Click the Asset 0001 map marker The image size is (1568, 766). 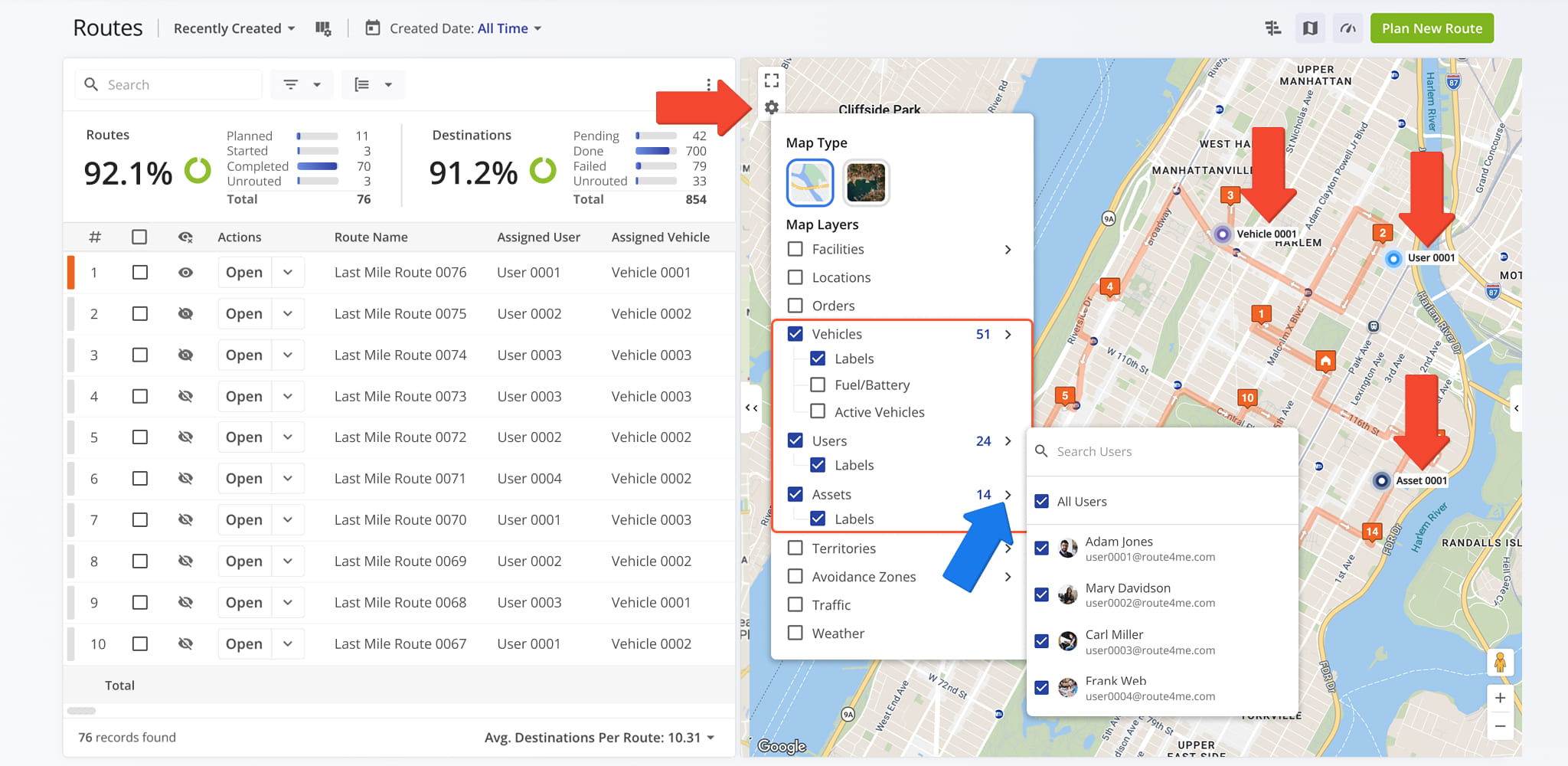(1381, 481)
